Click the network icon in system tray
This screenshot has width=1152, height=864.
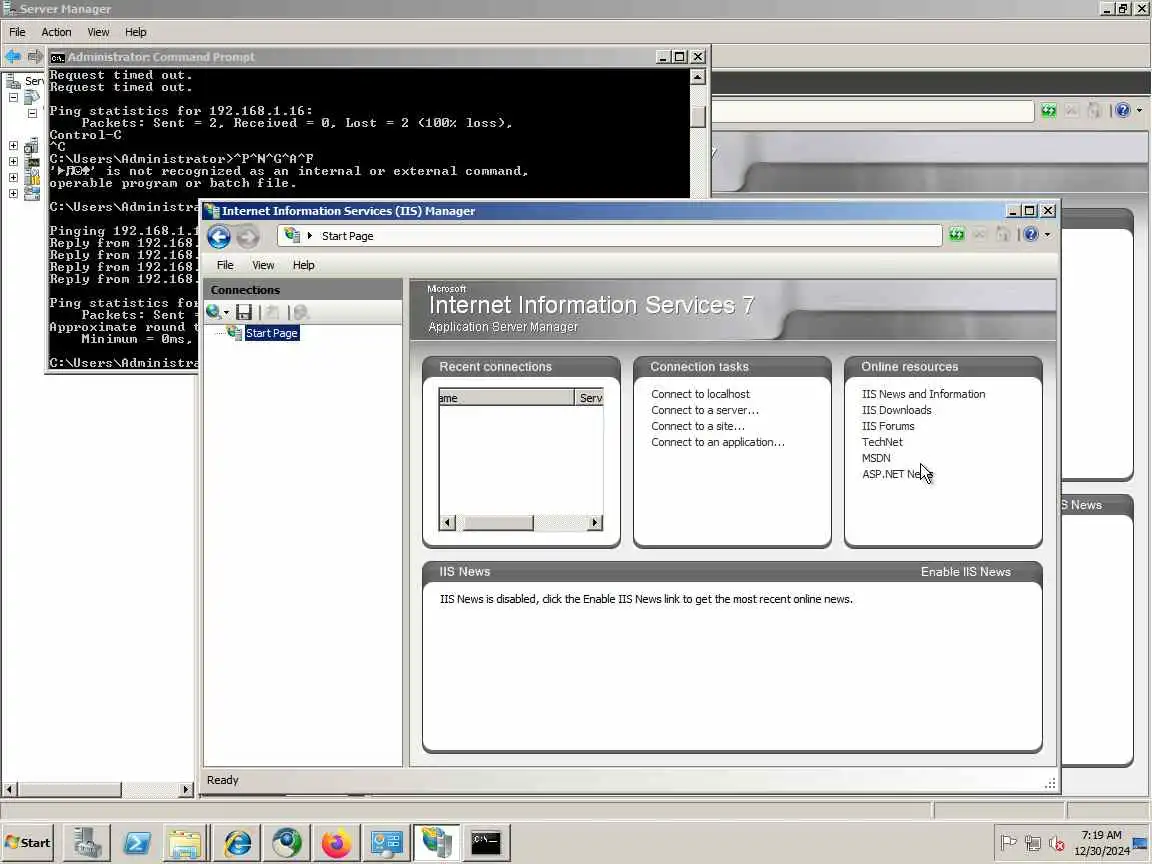coord(1033,843)
